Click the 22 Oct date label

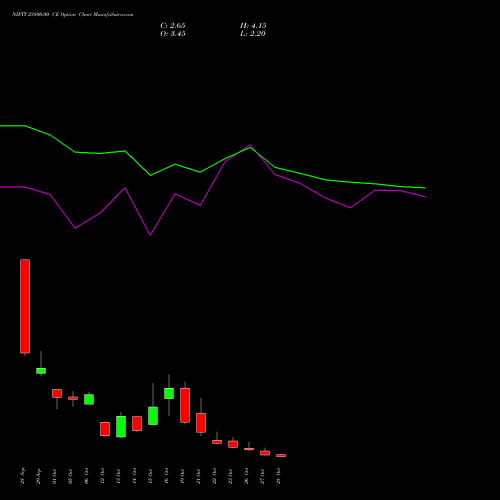click(214, 476)
